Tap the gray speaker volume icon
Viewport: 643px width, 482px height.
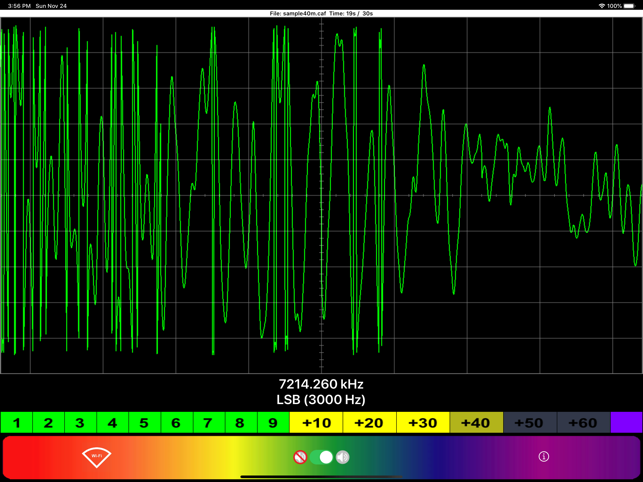click(342, 457)
